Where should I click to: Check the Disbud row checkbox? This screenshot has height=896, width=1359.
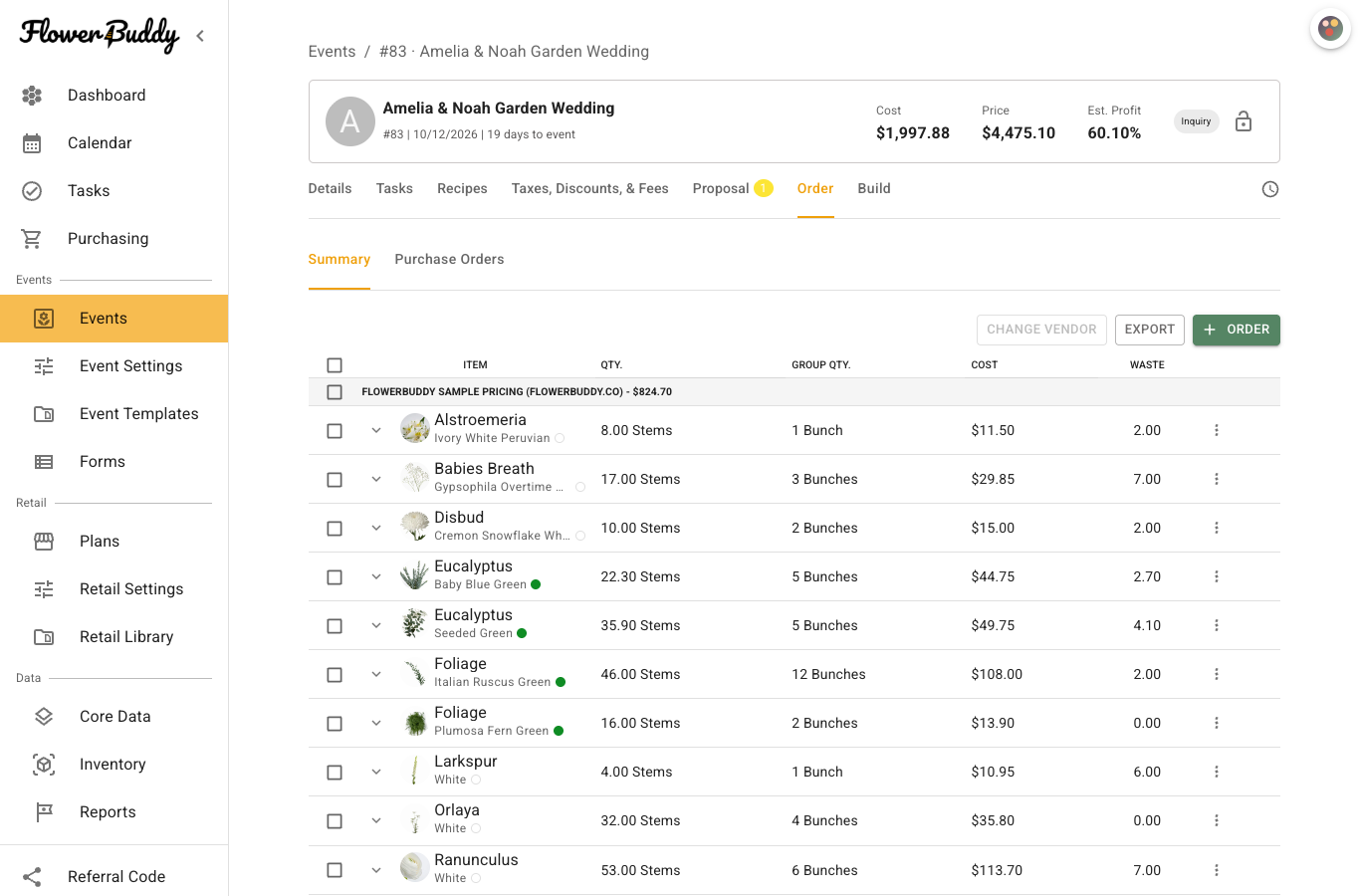335,529
